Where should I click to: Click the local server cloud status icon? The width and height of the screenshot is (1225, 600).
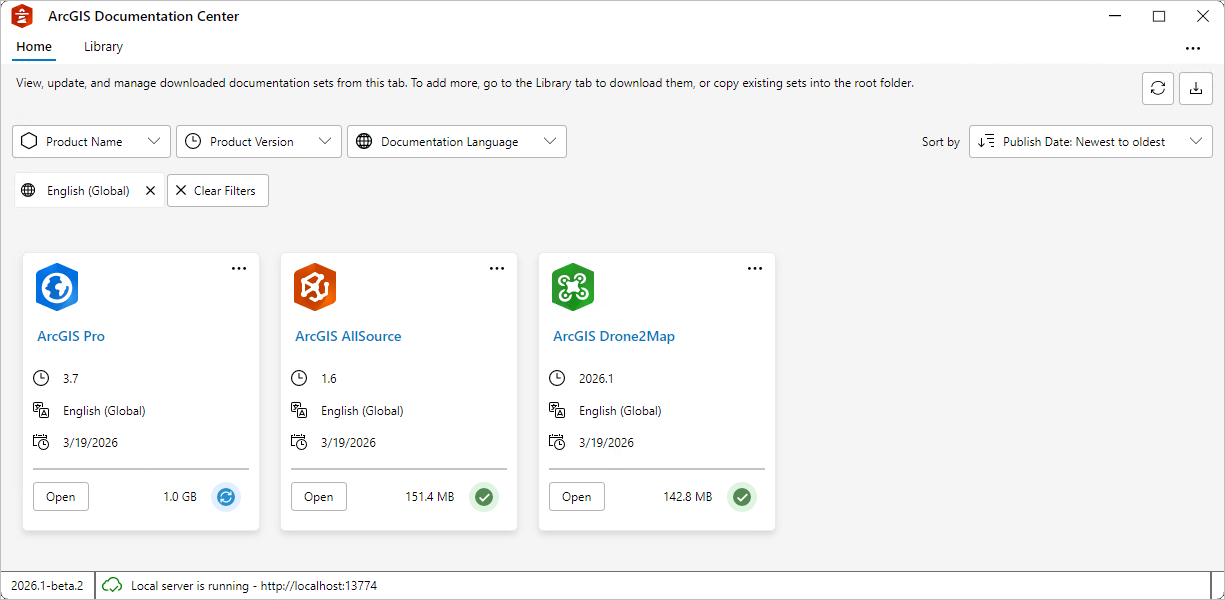112,585
